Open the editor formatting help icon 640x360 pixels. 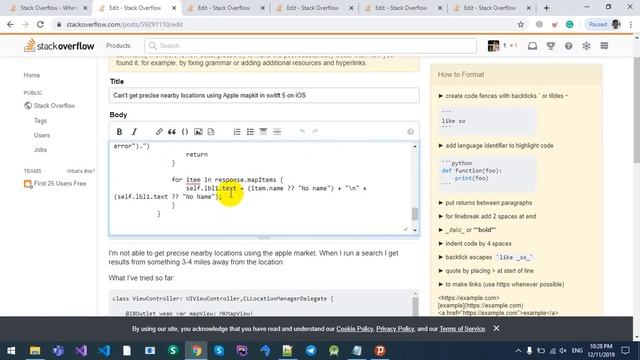tap(410, 131)
